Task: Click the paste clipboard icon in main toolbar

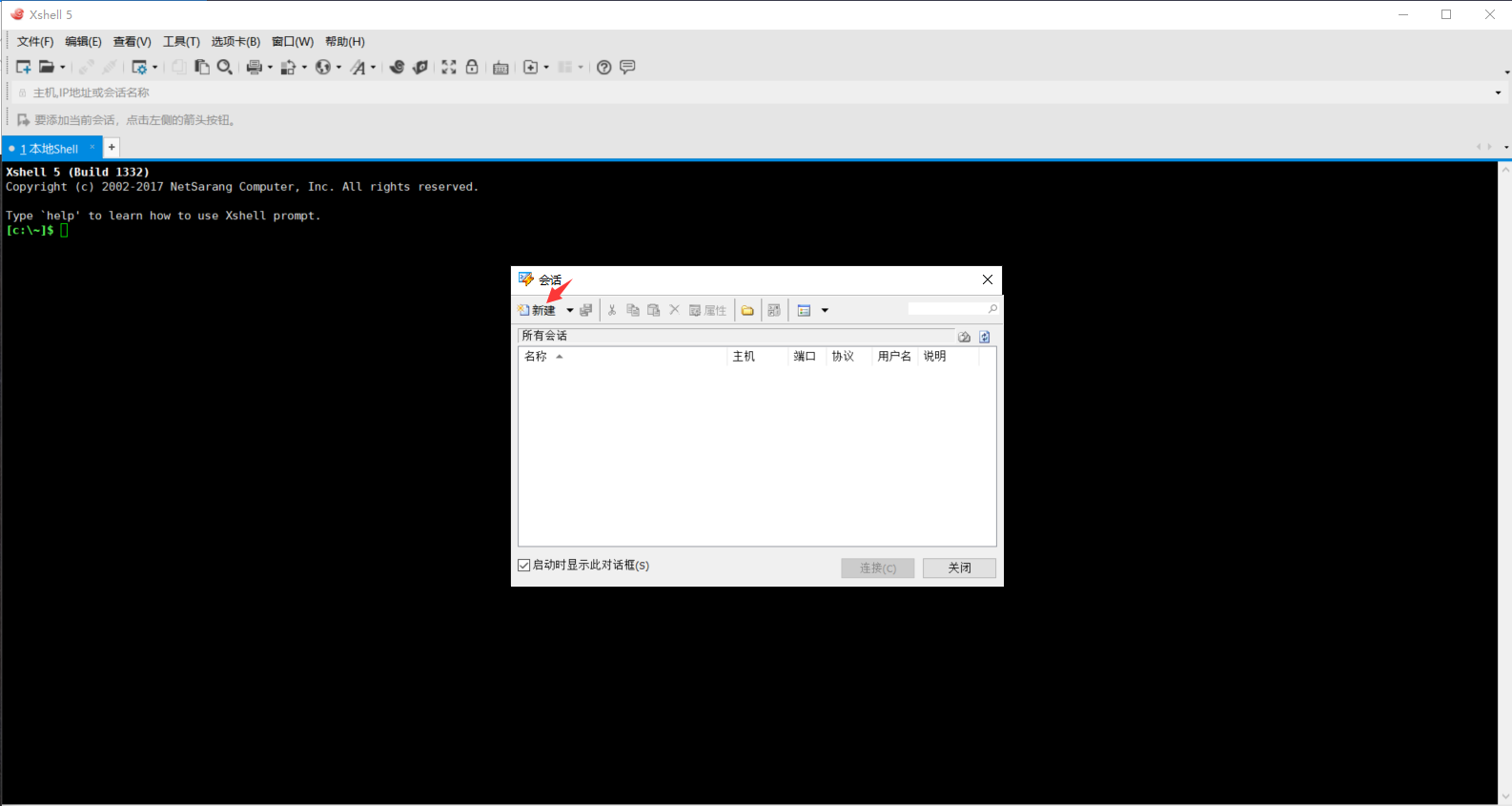Action: (202, 67)
